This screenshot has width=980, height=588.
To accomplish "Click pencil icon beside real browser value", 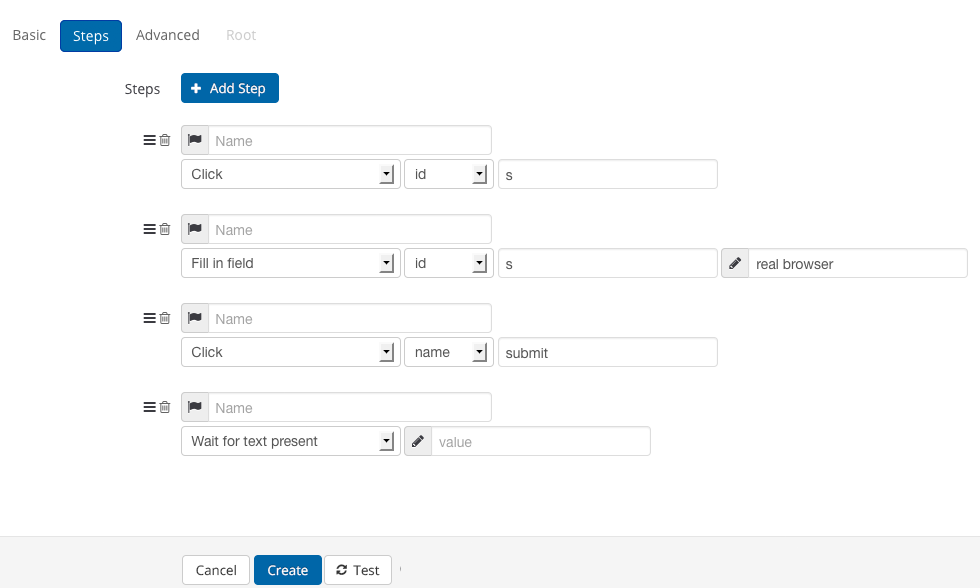I will pyautogui.click(x=735, y=263).
